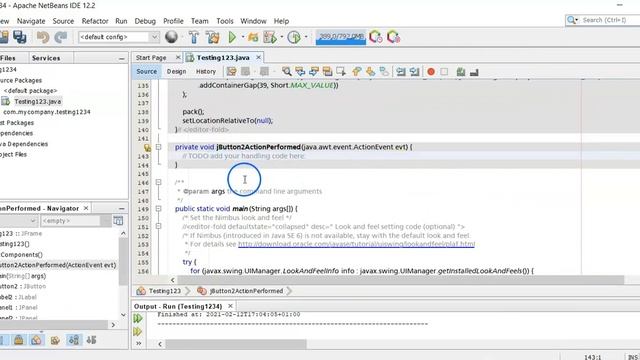This screenshot has height=360, width=640.
Task: Click the Next Bookmark down arrow icon
Action: pos(370,71)
